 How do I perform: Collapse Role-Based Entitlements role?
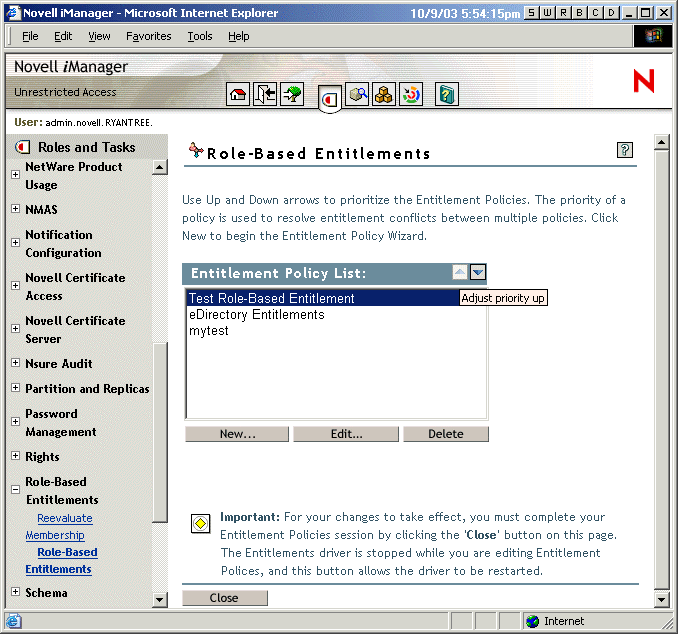coord(15,490)
